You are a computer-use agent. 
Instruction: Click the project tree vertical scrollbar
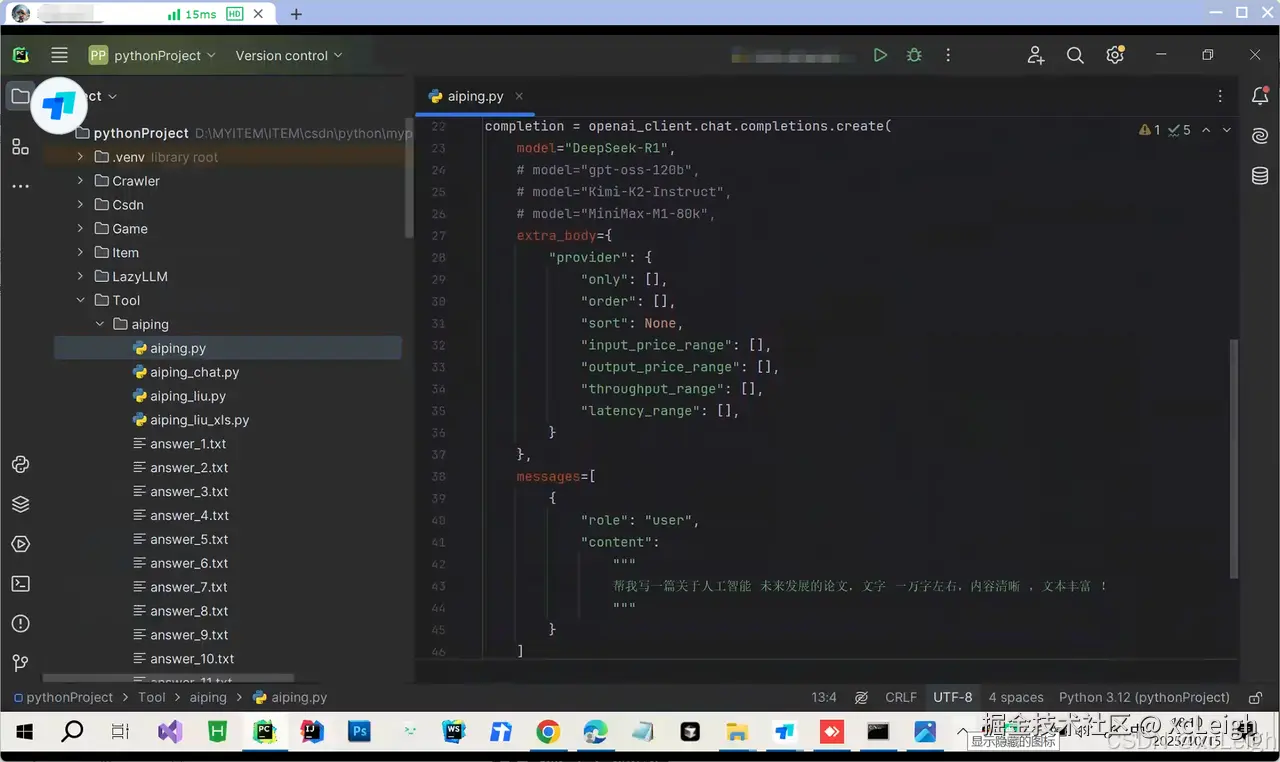409,180
